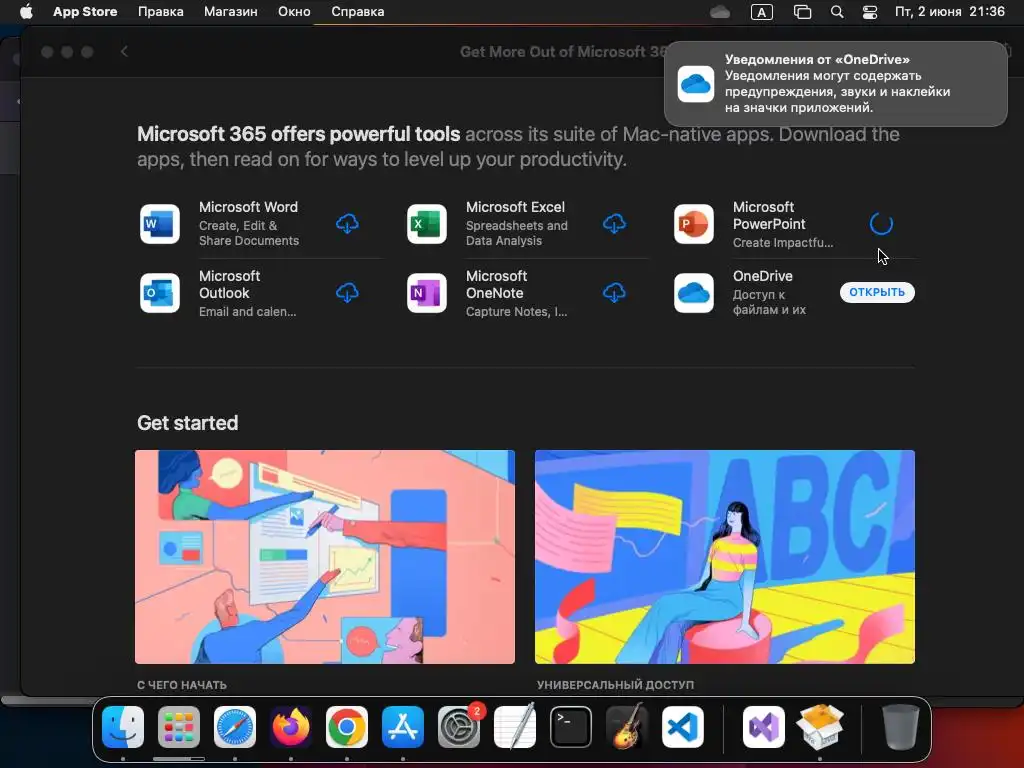Open the Microsoft OneNote app icon
Viewport: 1024px width, 768px height.
pyautogui.click(x=427, y=293)
